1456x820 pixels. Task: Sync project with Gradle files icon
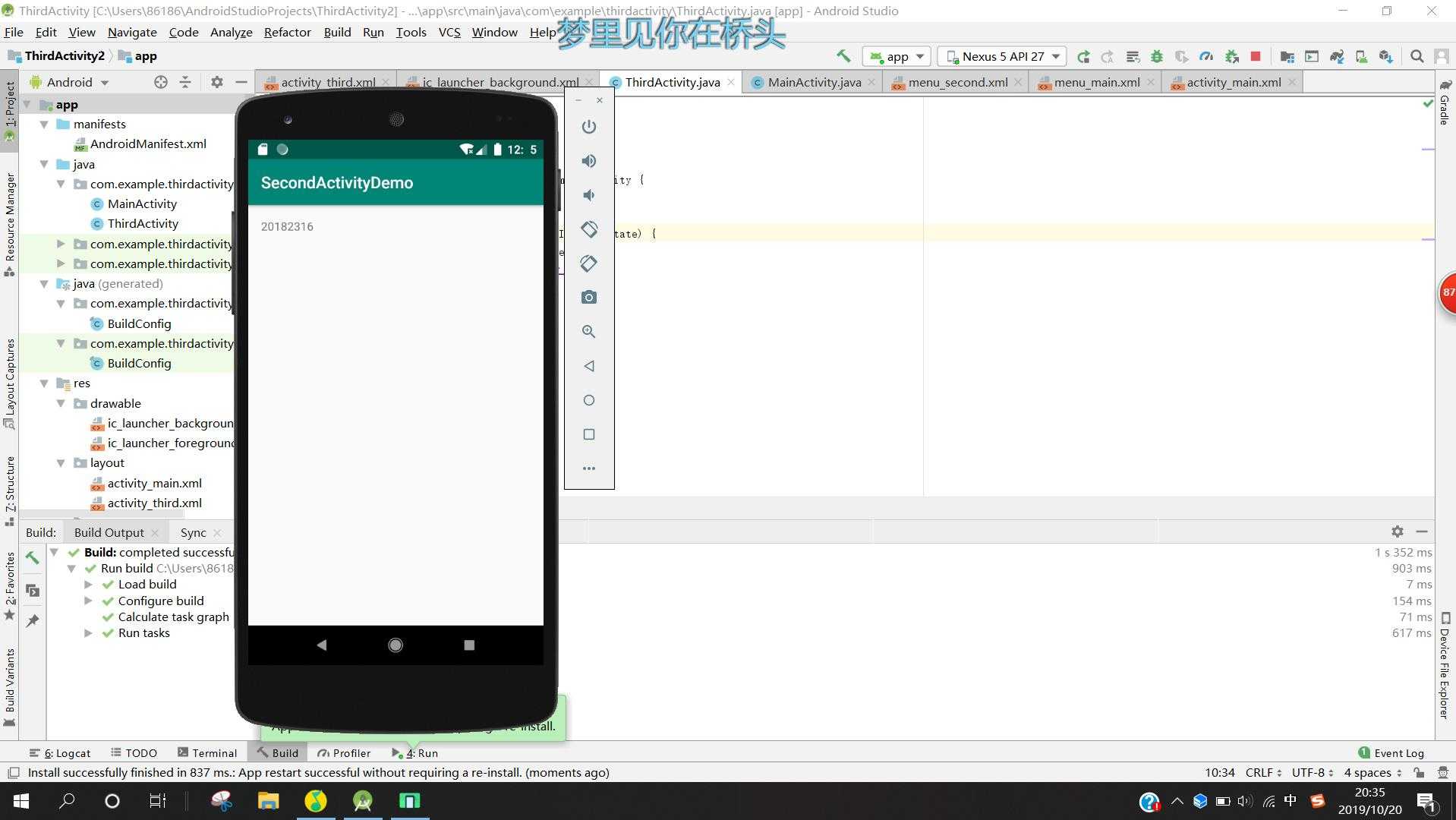[x=1337, y=56]
